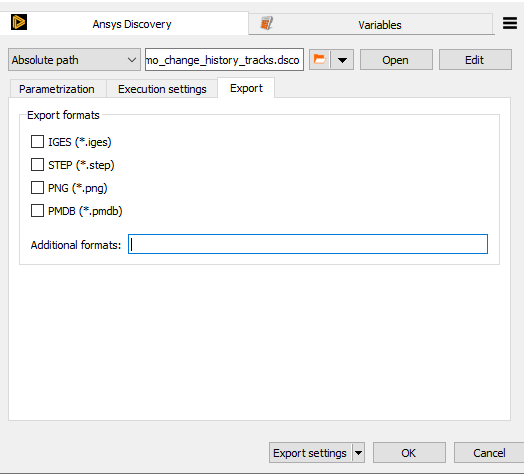Click the Edit button
This screenshot has height=474, width=524.
click(475, 60)
